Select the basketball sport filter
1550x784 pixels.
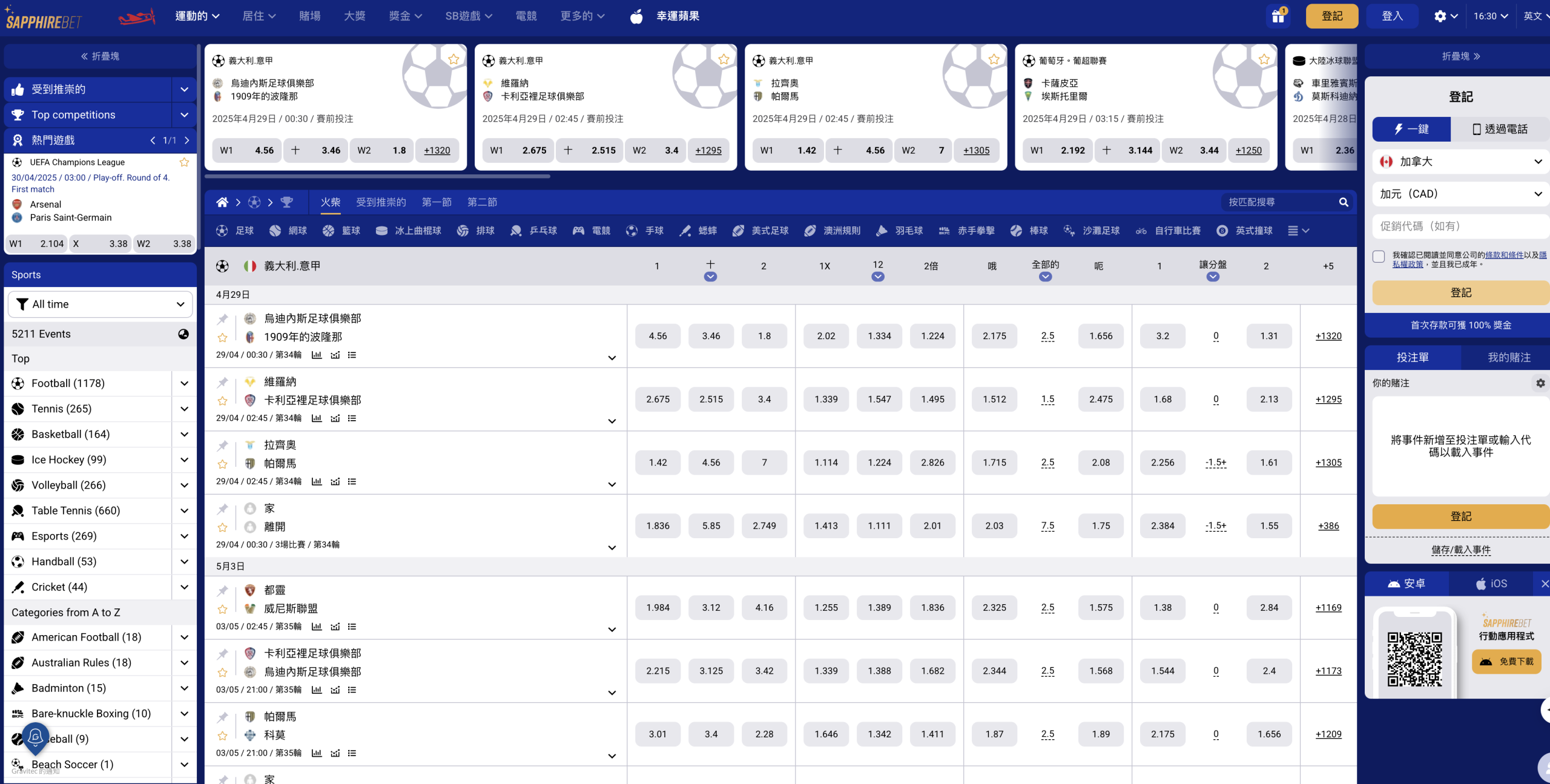pyautogui.click(x=341, y=231)
